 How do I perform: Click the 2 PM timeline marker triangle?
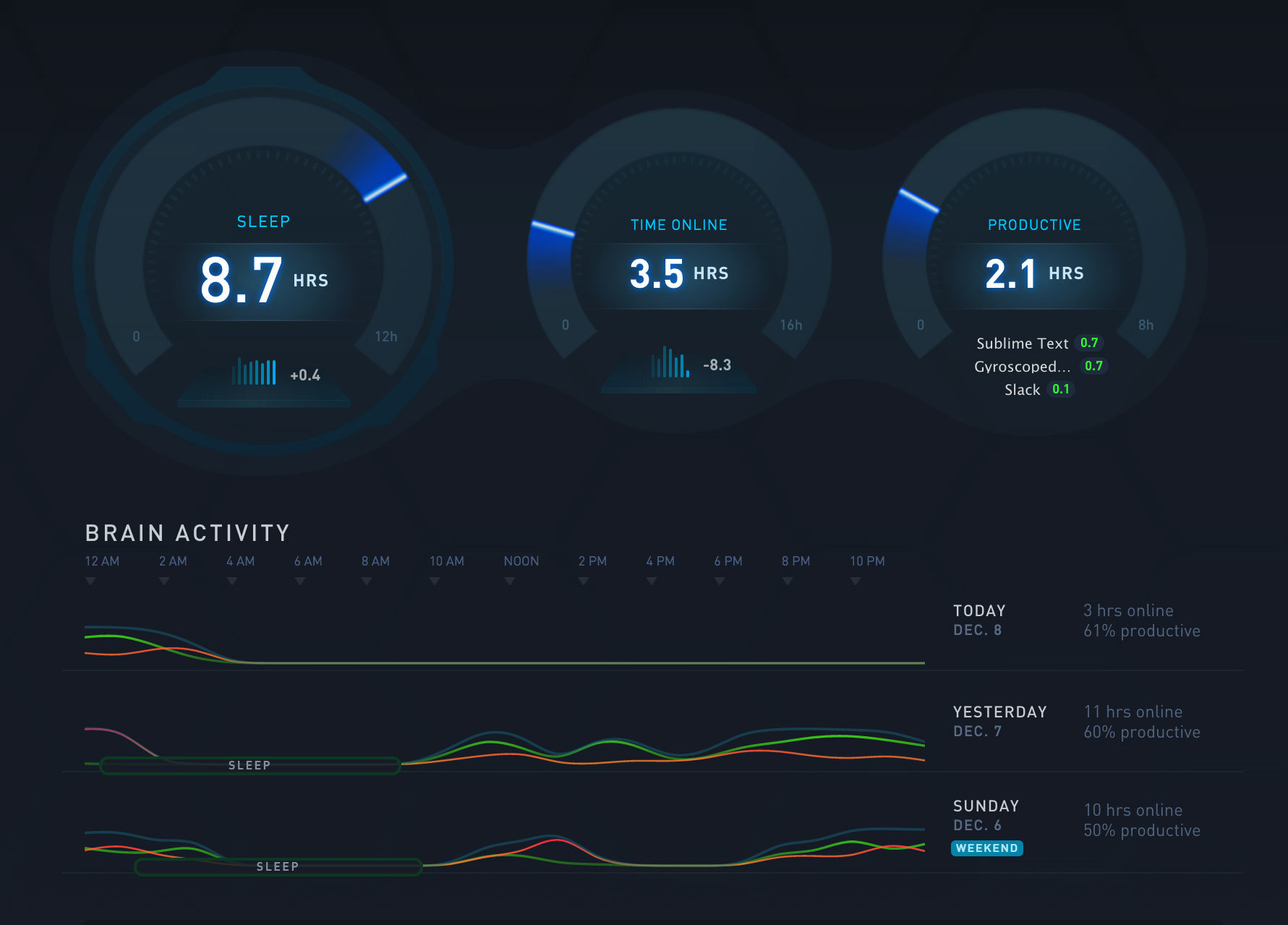584,581
